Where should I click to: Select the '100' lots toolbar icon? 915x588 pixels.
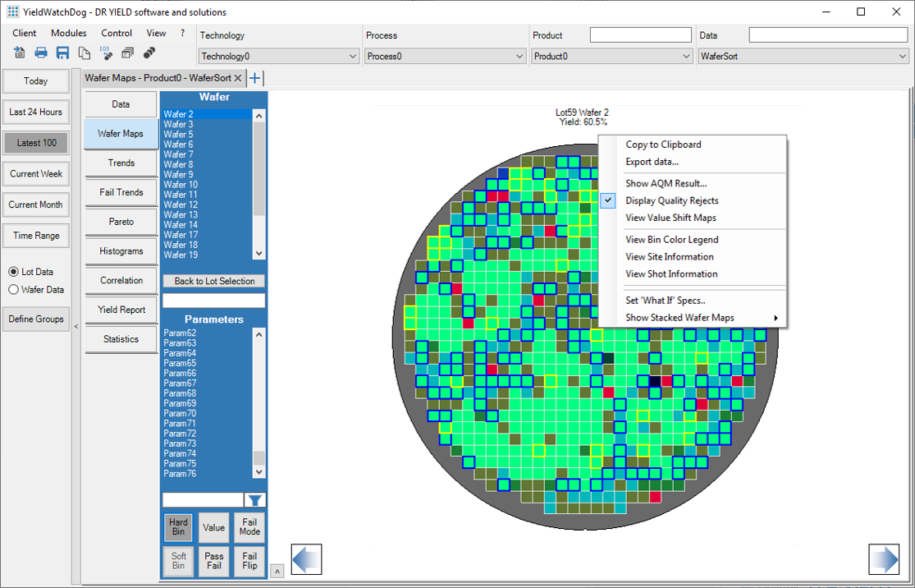[x=106, y=52]
